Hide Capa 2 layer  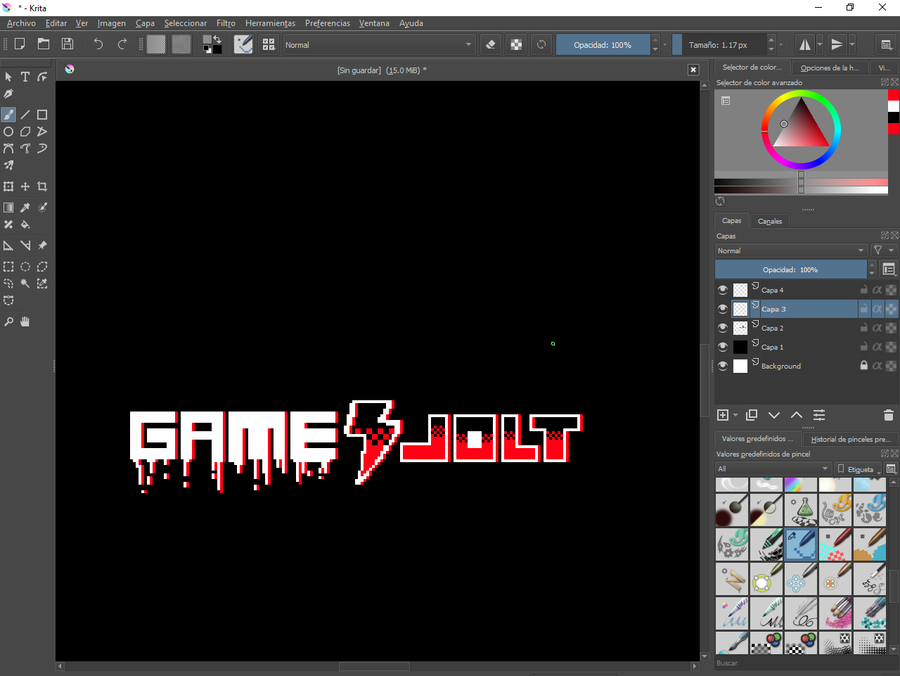pyautogui.click(x=723, y=328)
